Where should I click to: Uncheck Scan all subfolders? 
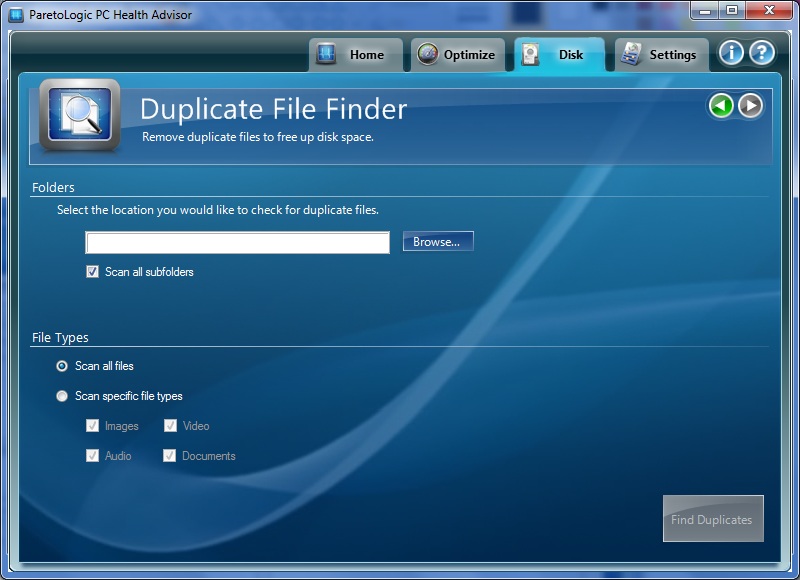coord(92,271)
